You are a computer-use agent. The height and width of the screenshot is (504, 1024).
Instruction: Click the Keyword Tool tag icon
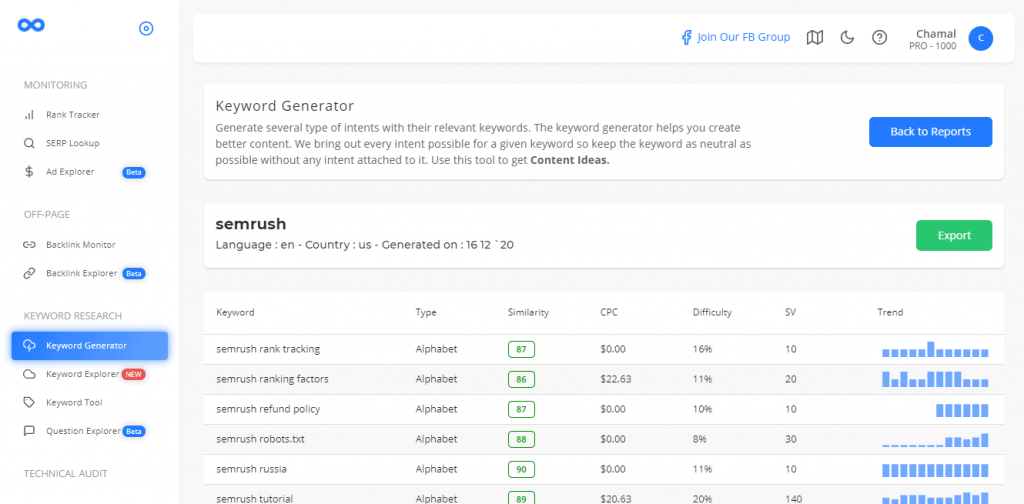[x=29, y=403]
